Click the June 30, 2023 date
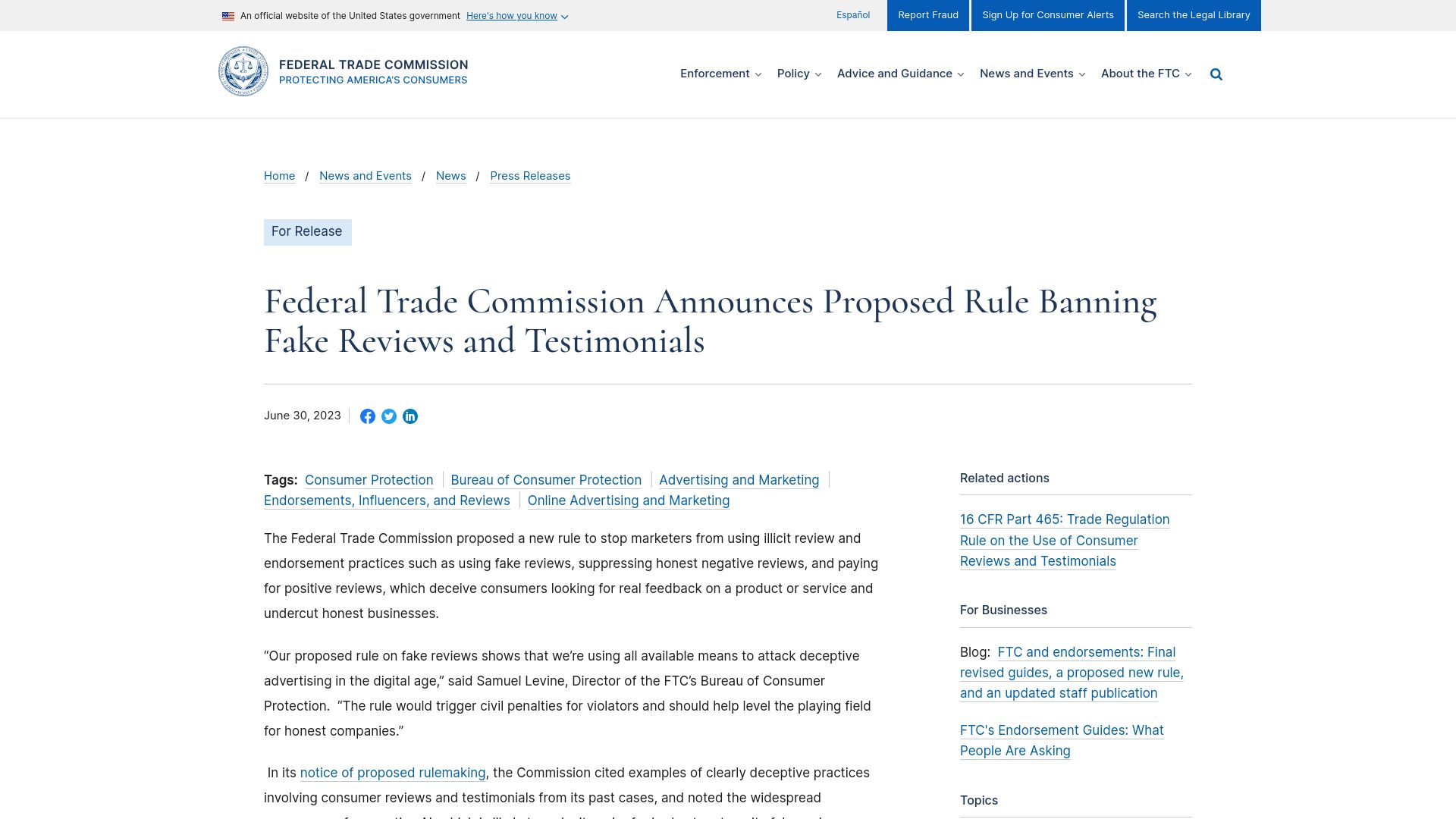Screen dimensions: 1456x819 click(303, 416)
